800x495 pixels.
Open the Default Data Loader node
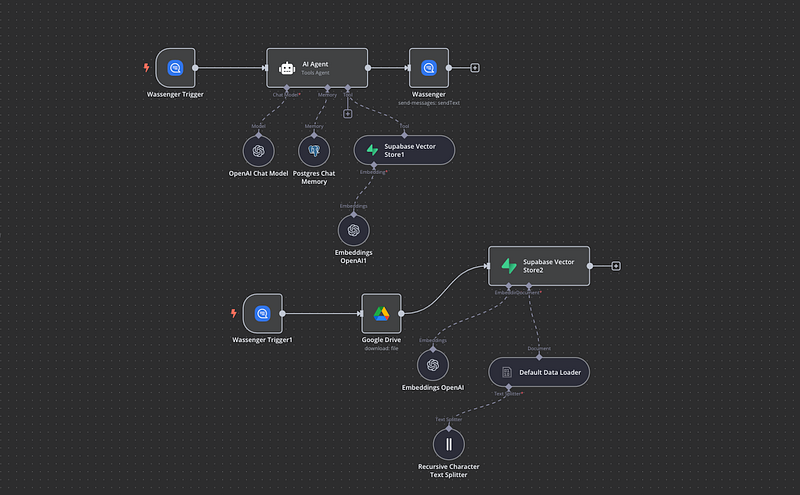[x=538, y=372]
